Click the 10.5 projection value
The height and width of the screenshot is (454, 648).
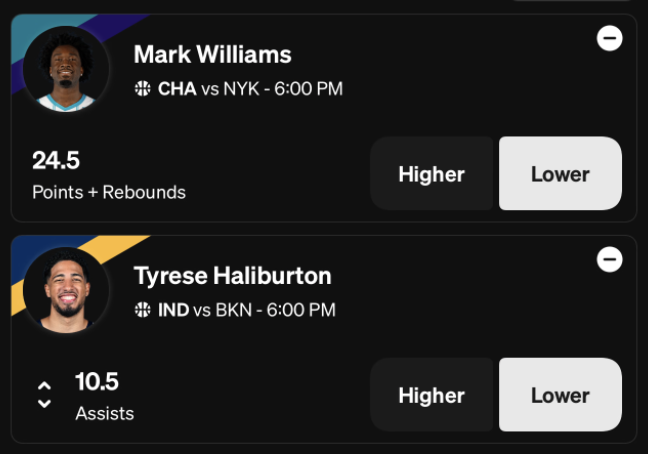click(x=97, y=381)
